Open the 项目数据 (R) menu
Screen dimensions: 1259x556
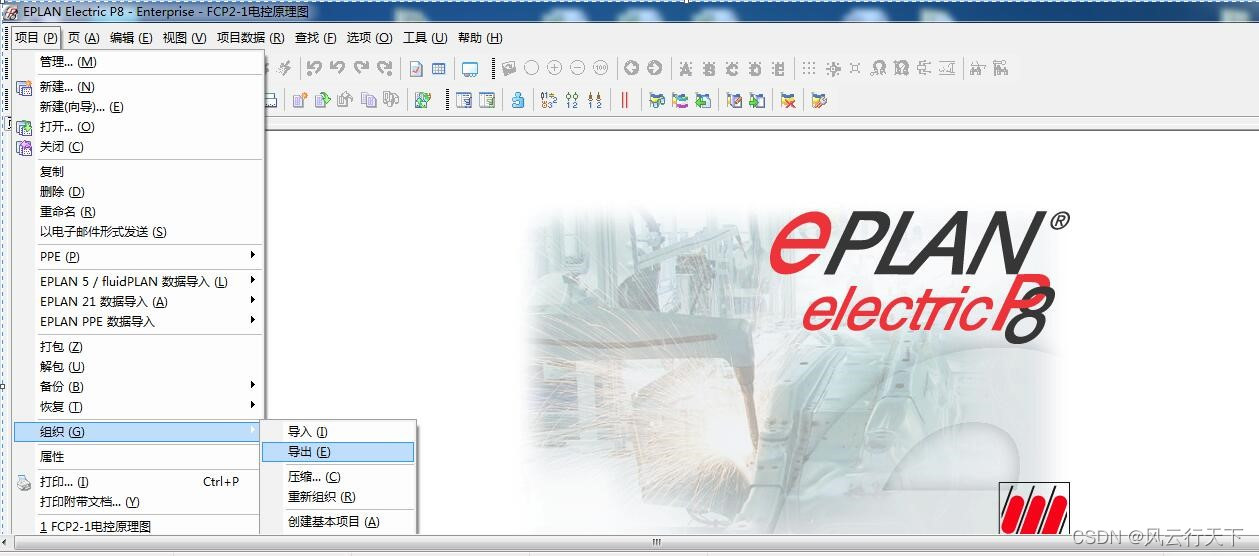[x=250, y=38]
